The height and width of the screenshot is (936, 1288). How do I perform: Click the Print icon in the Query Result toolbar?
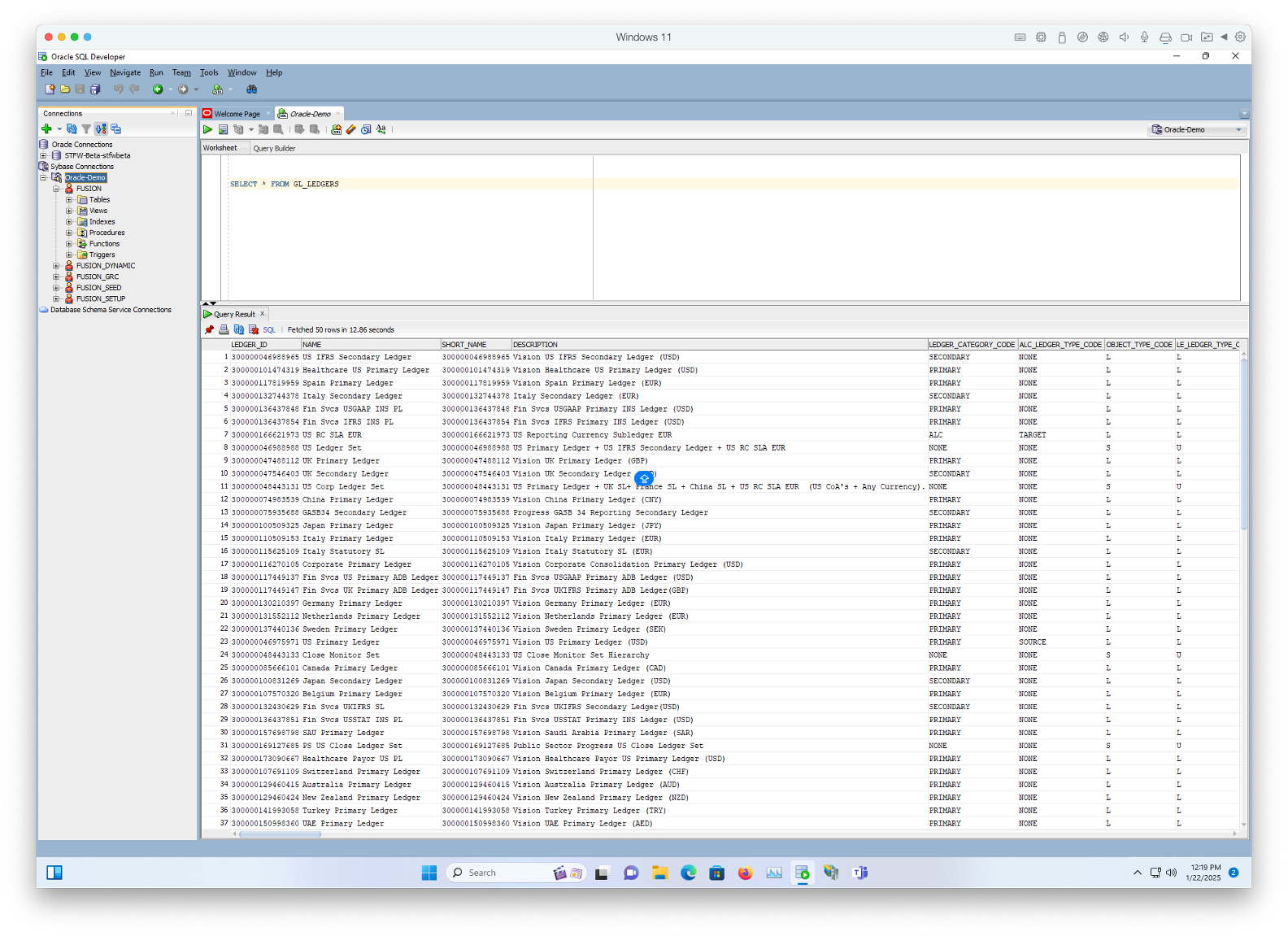point(224,330)
